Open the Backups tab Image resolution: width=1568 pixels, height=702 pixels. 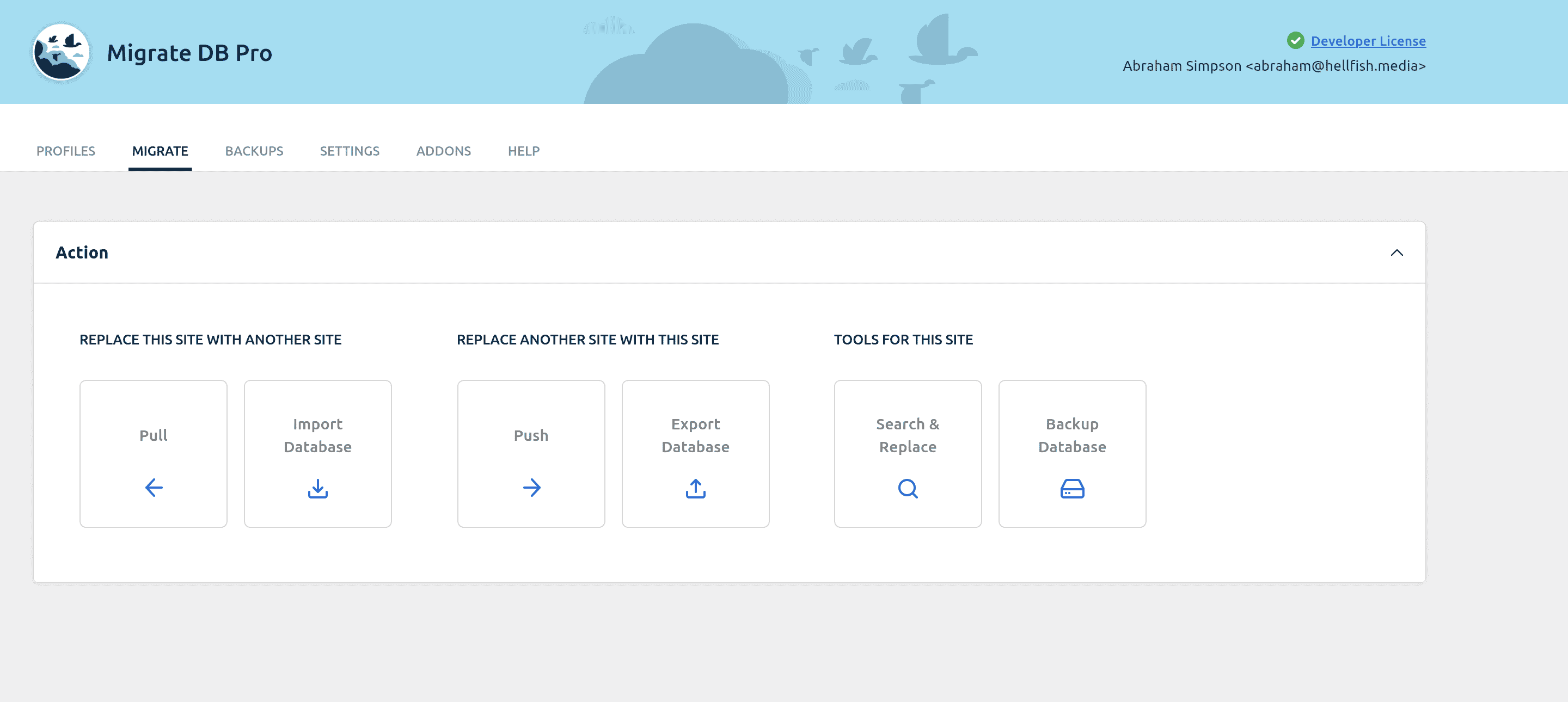pos(254,151)
